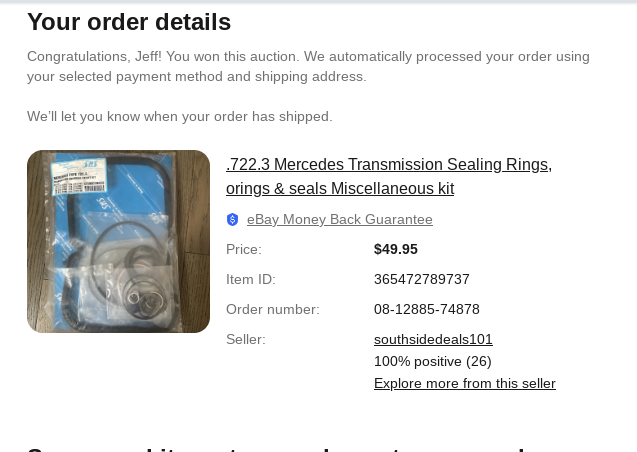The height and width of the screenshot is (452, 637).
Task: Click the selected payment method and shipping address line
Action: (x=197, y=77)
